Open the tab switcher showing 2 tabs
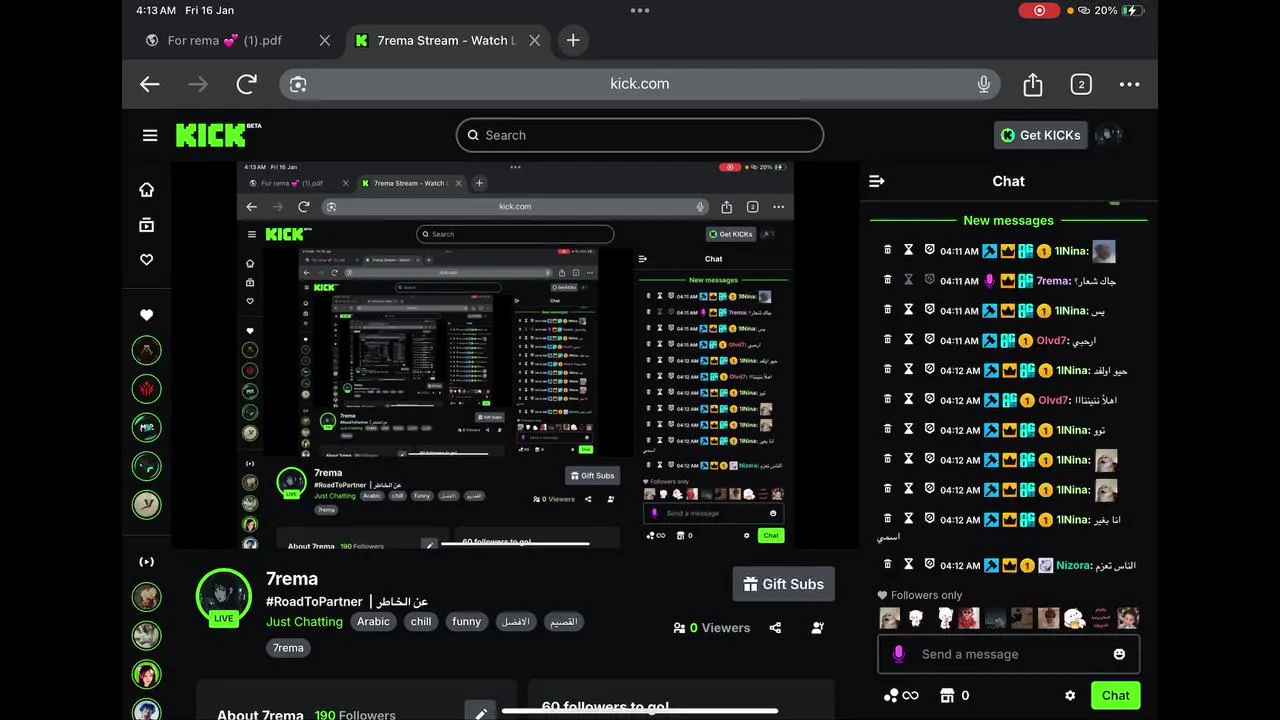 1081,84
